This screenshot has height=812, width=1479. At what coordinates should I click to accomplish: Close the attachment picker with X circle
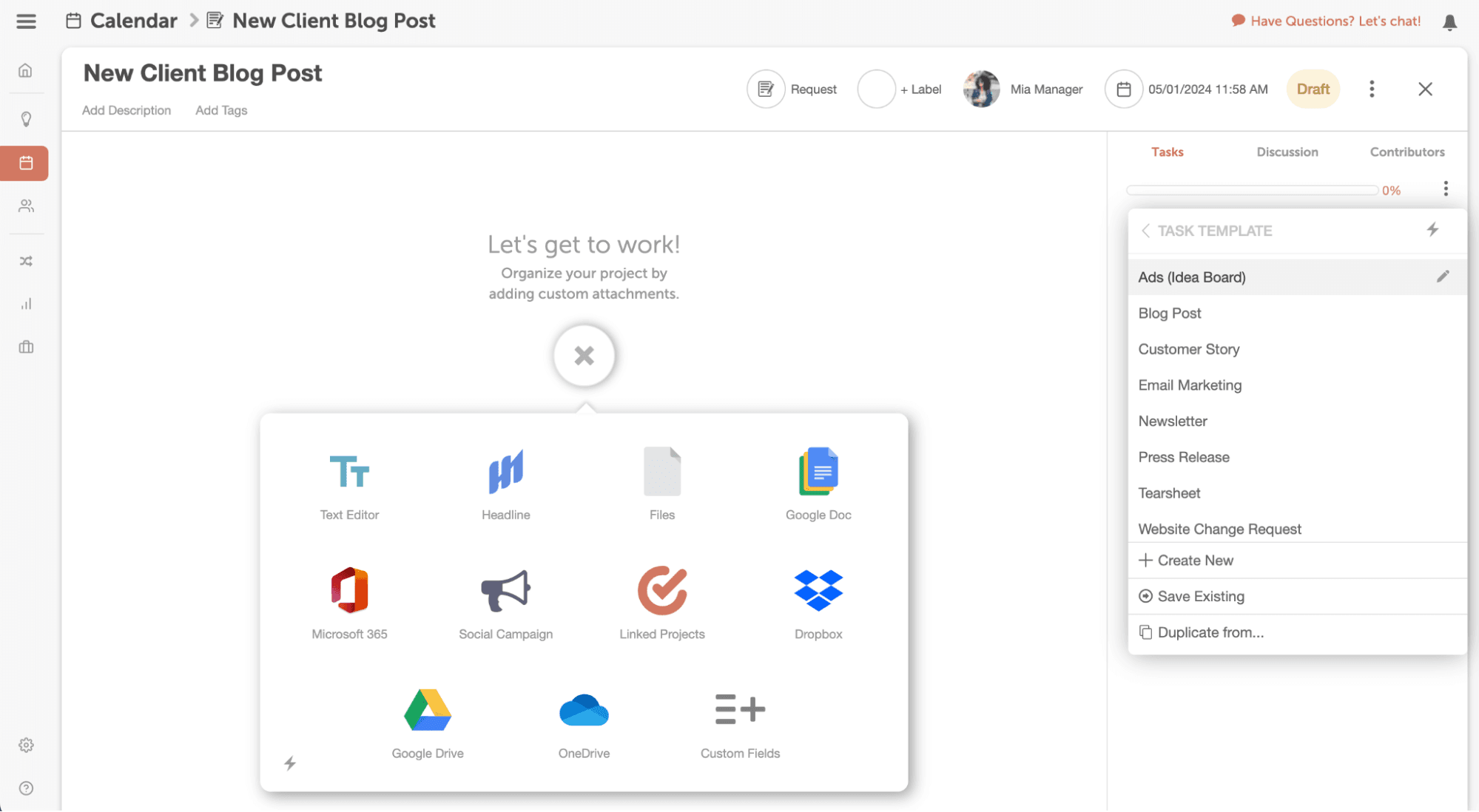pyautogui.click(x=584, y=356)
